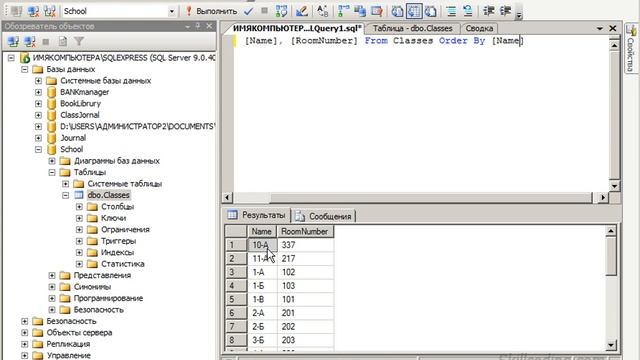The width and height of the screenshot is (640, 360).
Task: Switch output to Results to Text
Action: click(x=397, y=11)
